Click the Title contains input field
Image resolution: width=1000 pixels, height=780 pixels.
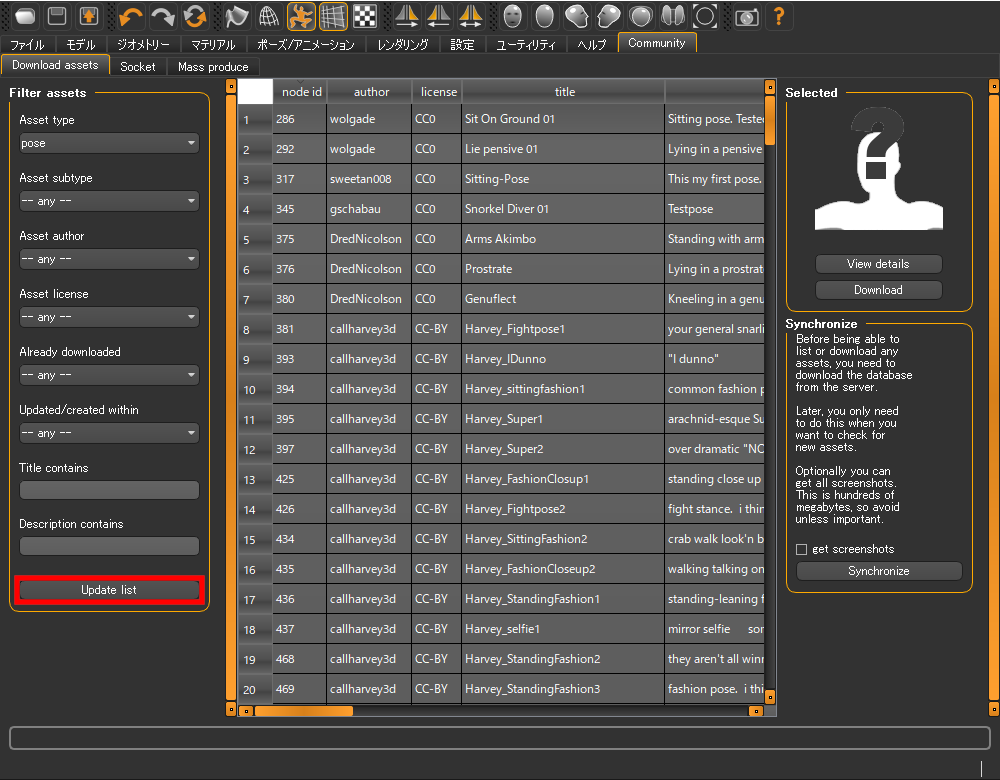[108, 490]
